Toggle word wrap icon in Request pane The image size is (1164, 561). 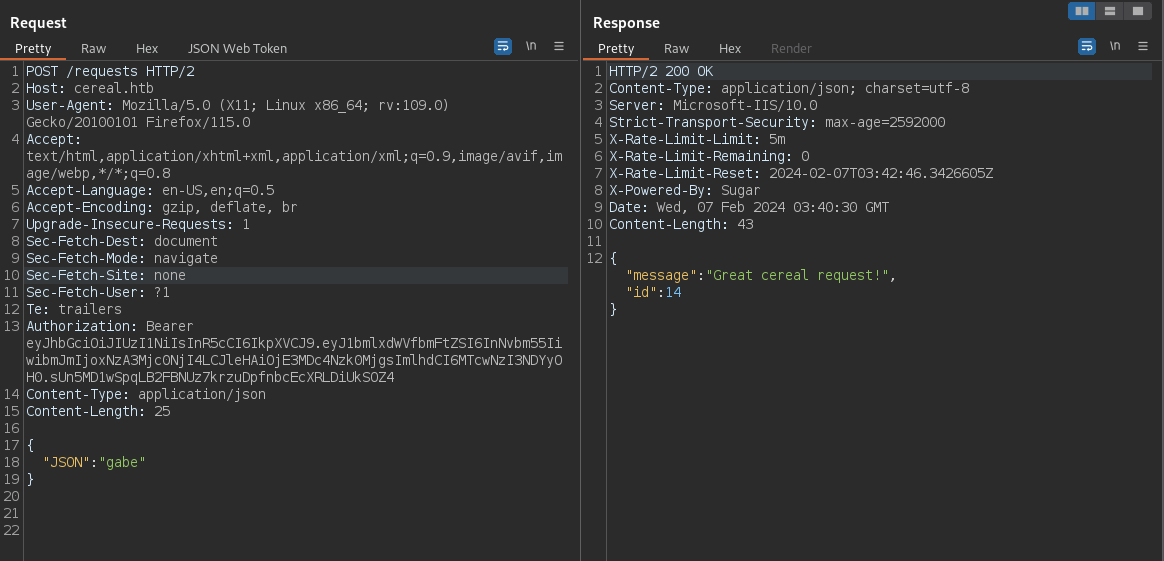click(x=503, y=47)
